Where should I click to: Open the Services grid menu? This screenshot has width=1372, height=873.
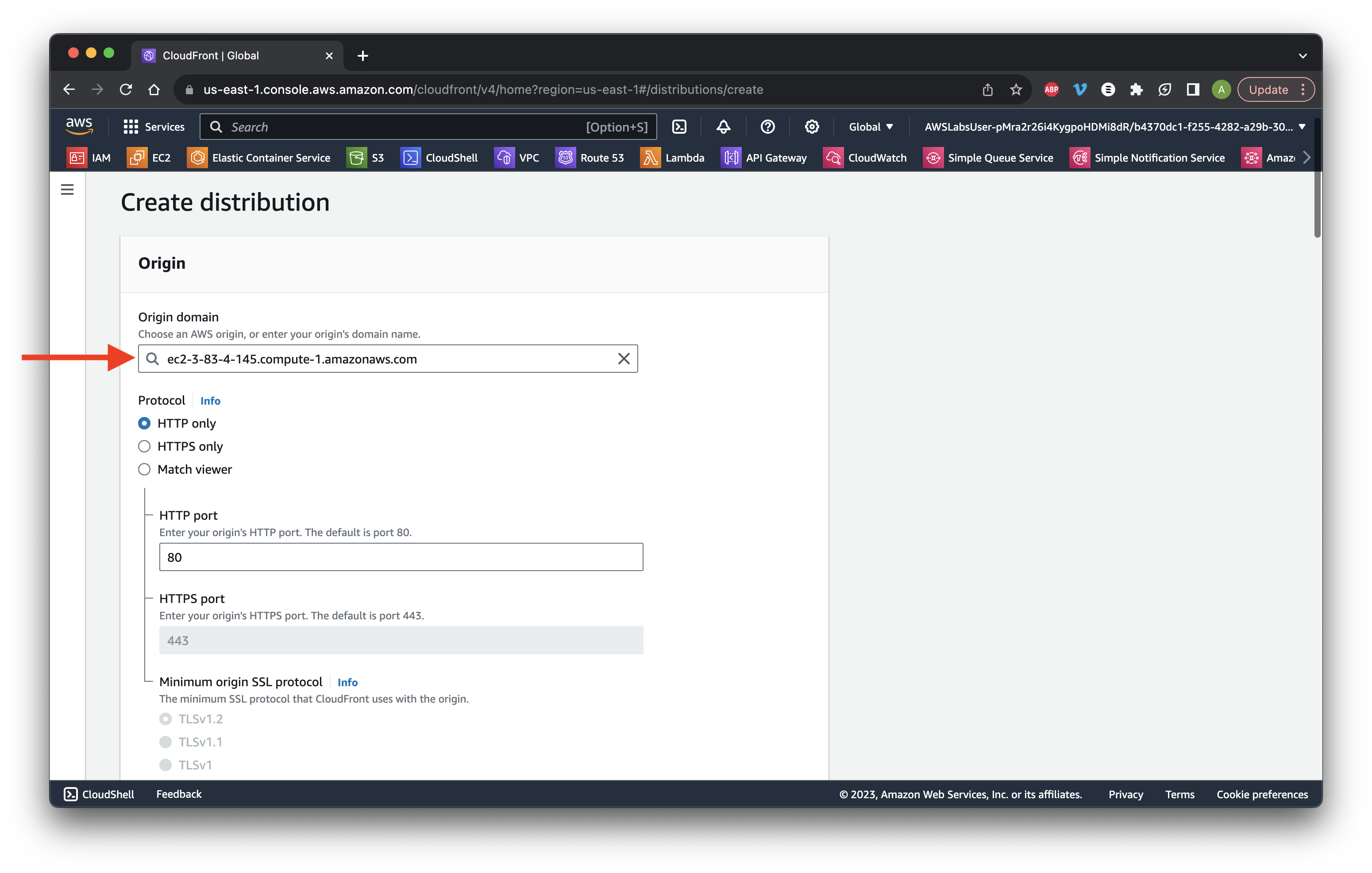[154, 127]
